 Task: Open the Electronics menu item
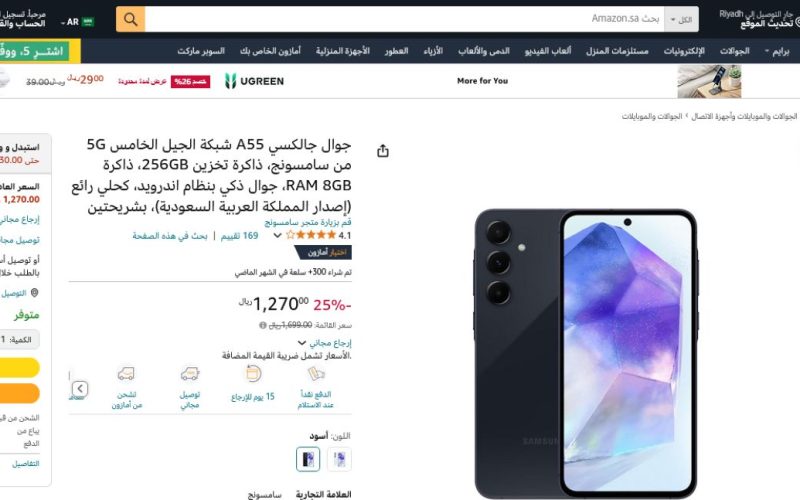(684, 51)
